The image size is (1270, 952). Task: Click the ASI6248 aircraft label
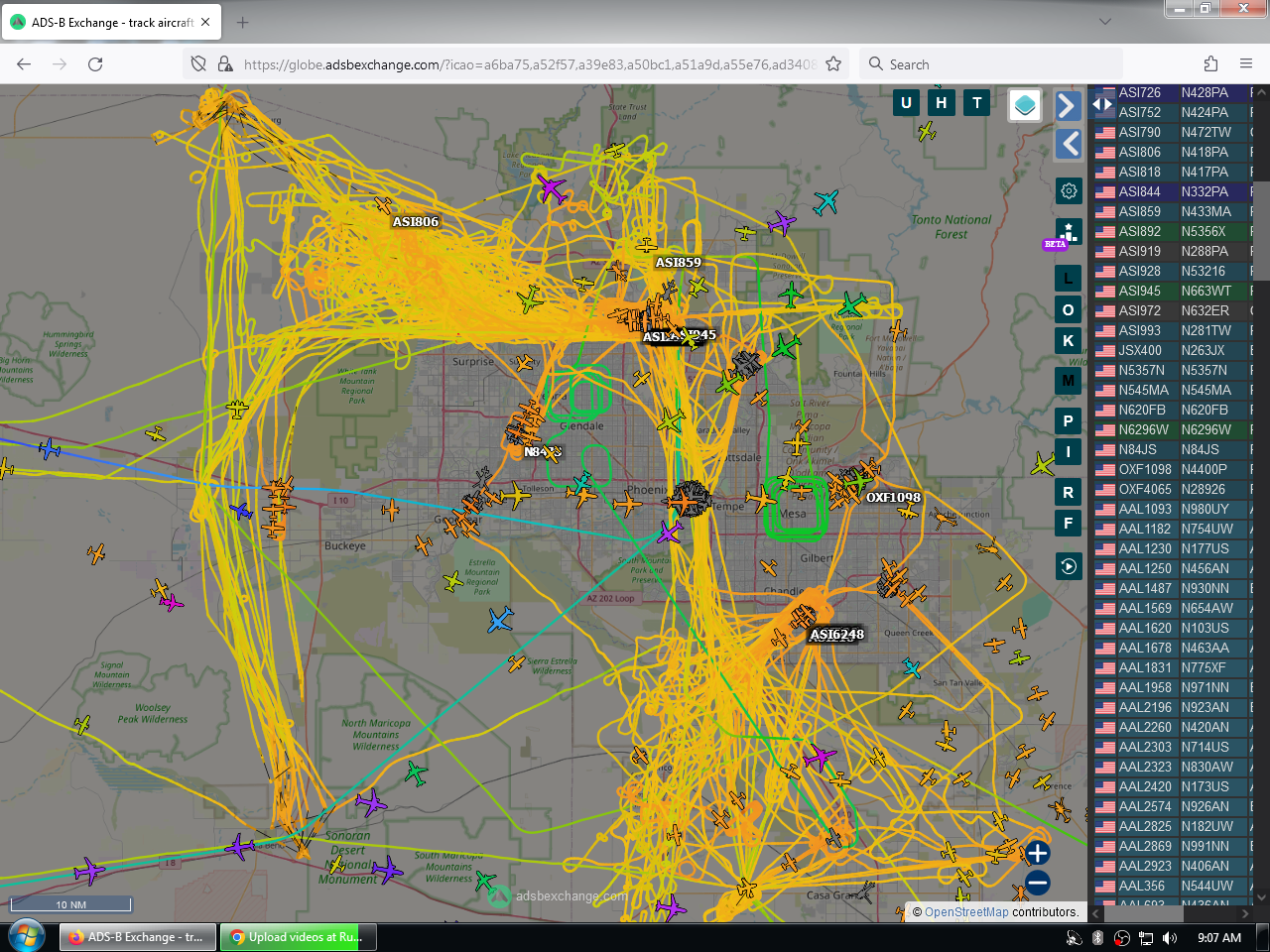tap(836, 635)
